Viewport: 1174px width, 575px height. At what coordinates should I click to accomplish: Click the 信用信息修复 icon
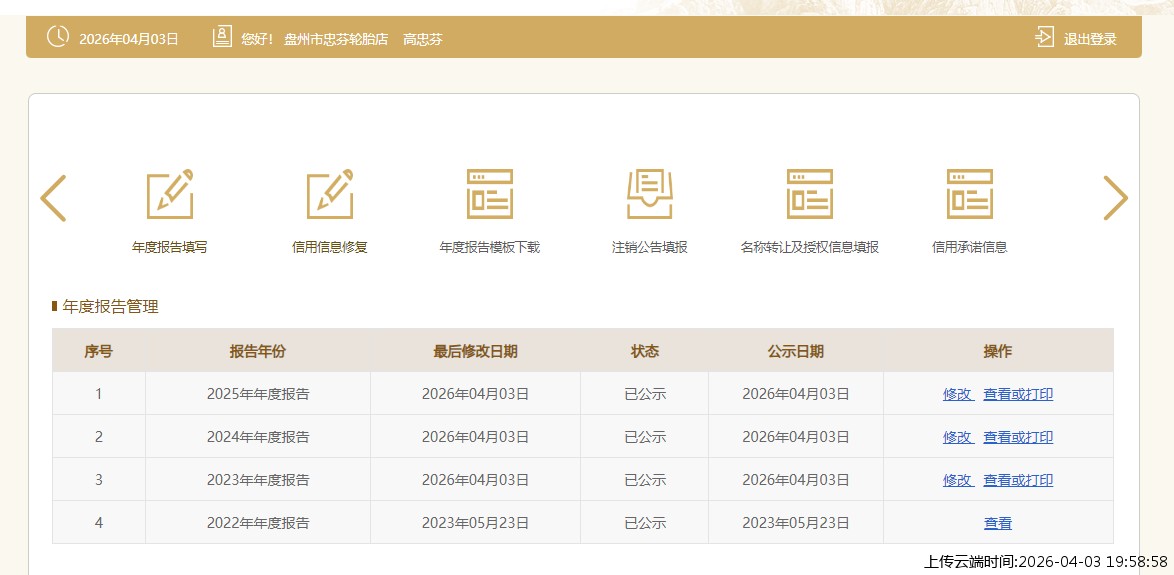point(329,195)
